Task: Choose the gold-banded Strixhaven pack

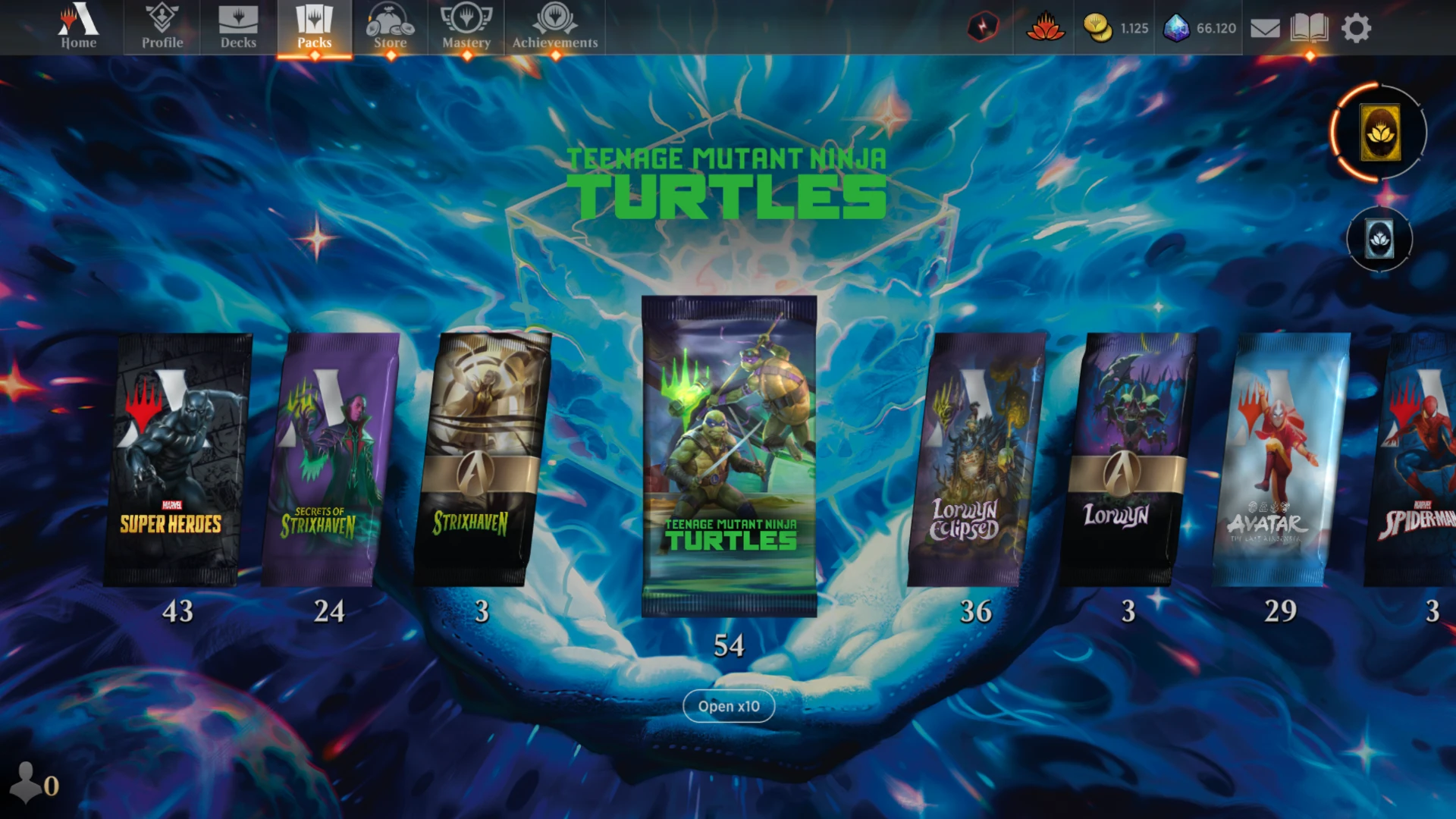Action: pyautogui.click(x=481, y=460)
